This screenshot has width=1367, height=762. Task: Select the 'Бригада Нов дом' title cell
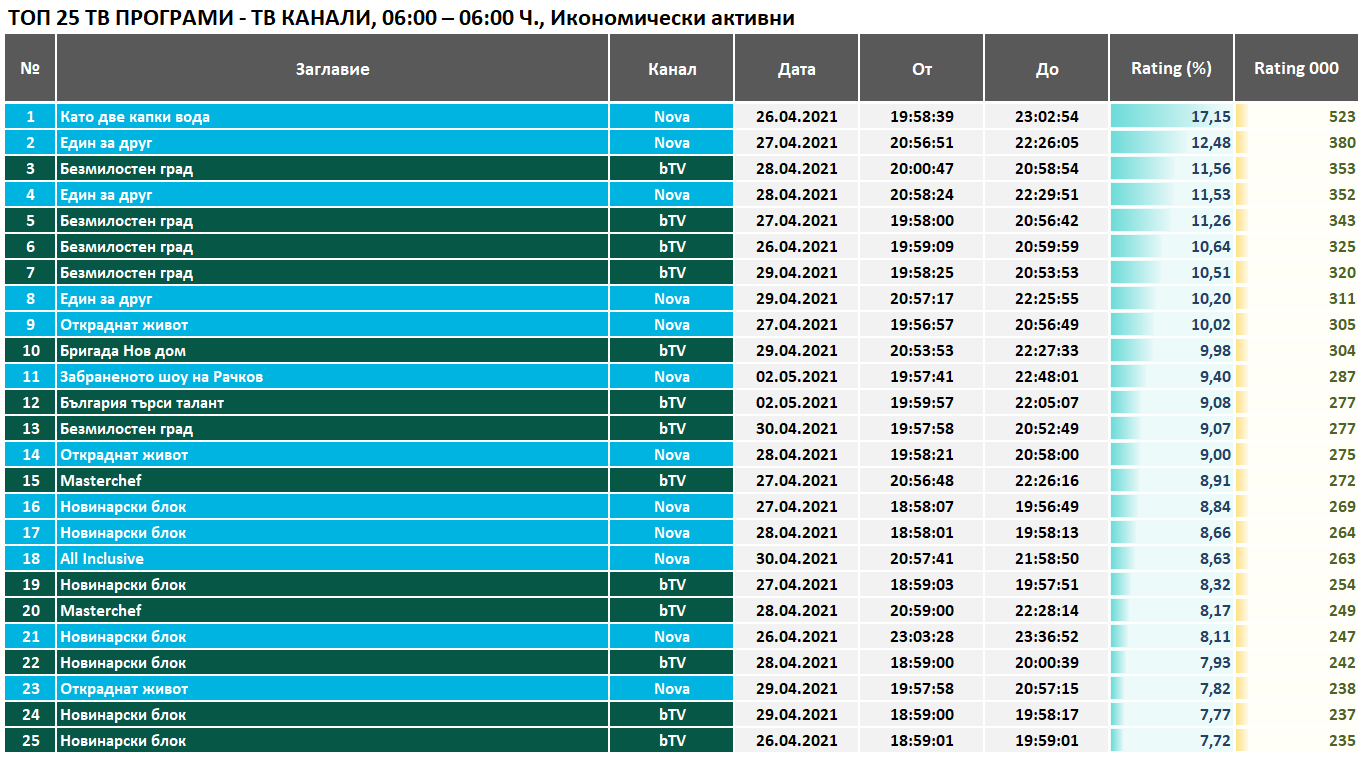[123, 351]
